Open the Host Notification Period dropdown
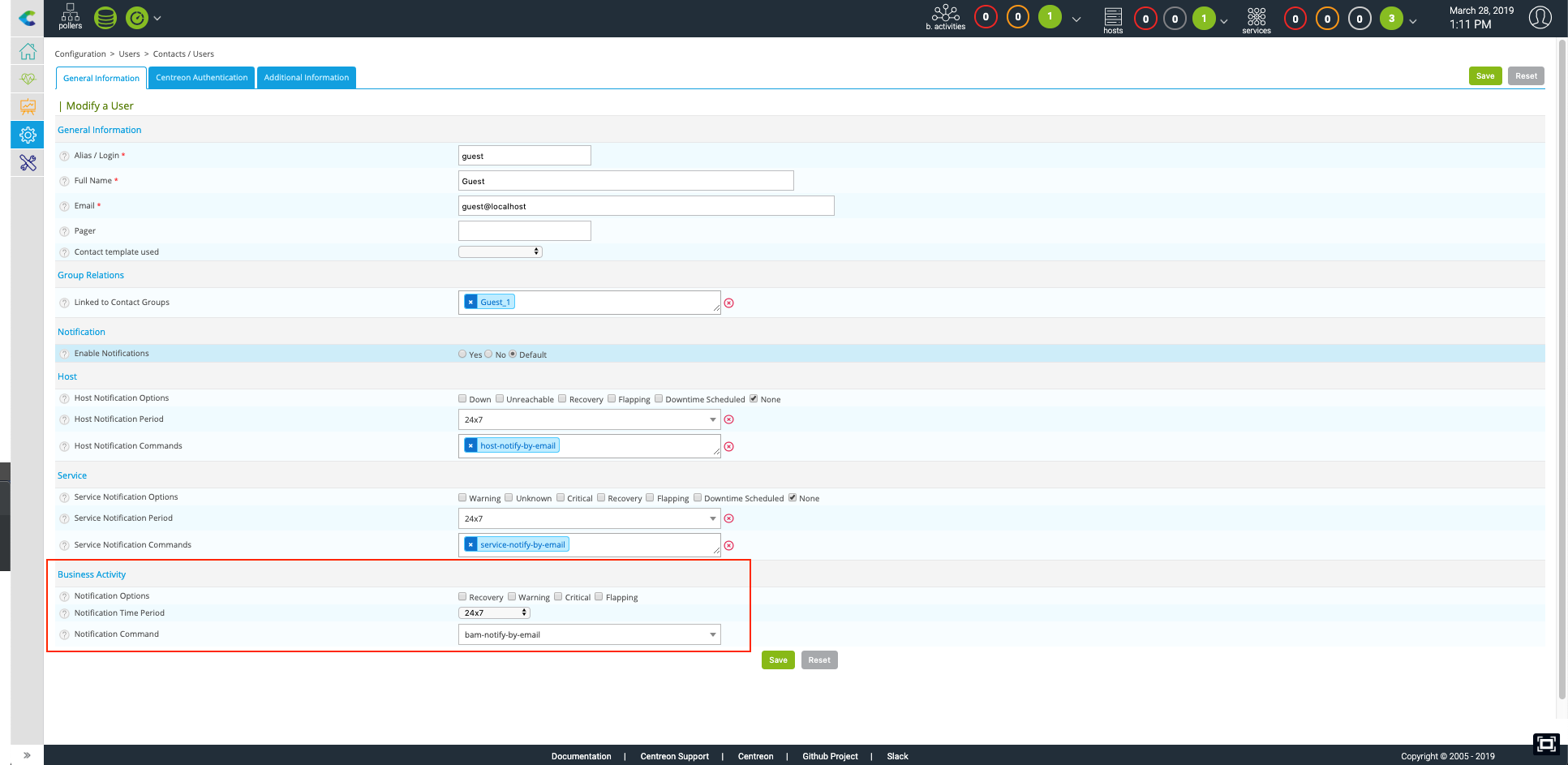 (x=589, y=419)
